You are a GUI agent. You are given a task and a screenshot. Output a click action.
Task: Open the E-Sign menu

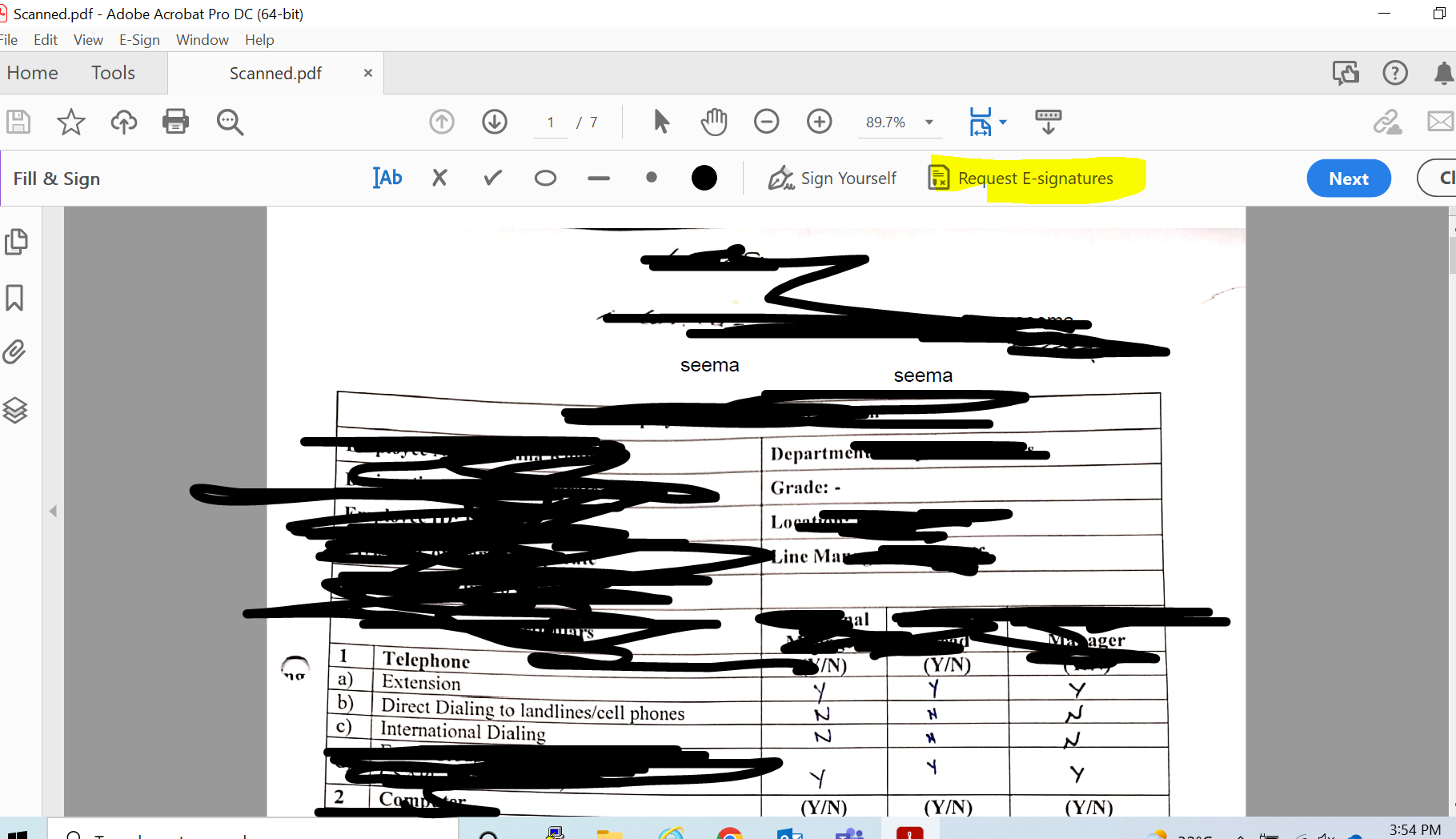(x=139, y=39)
